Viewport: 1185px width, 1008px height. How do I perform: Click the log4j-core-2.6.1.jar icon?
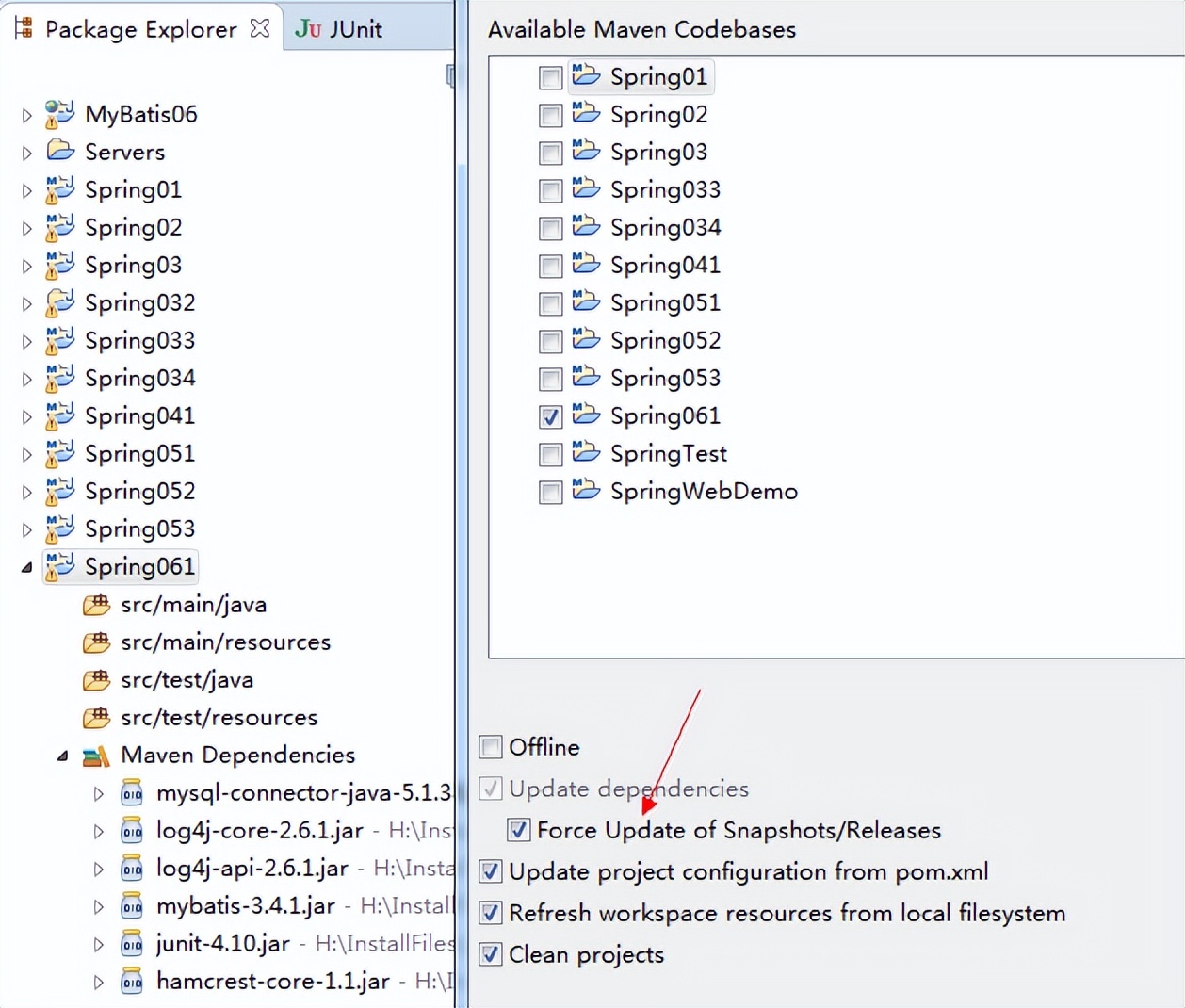coord(132,831)
